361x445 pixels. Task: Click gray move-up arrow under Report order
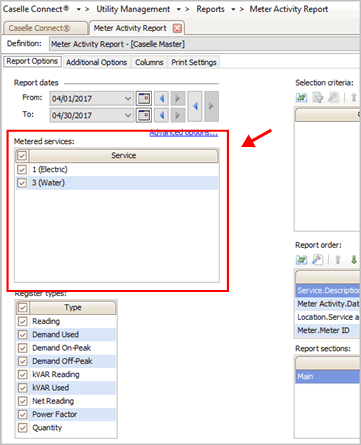click(338, 260)
